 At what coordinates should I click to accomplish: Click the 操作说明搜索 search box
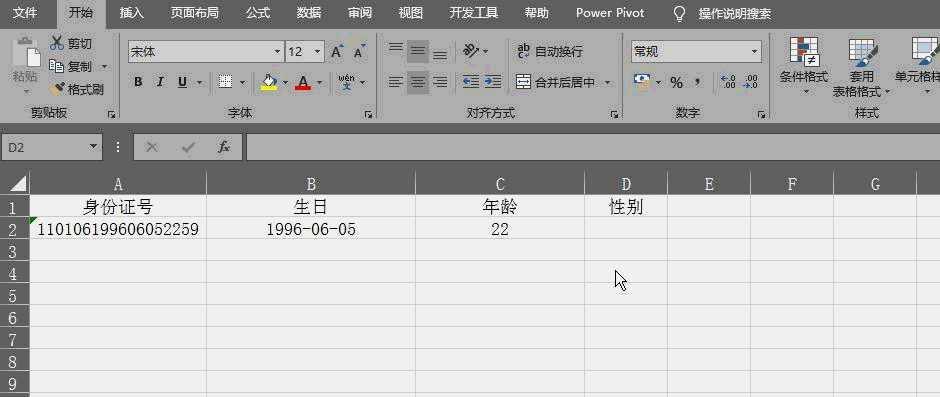click(734, 14)
